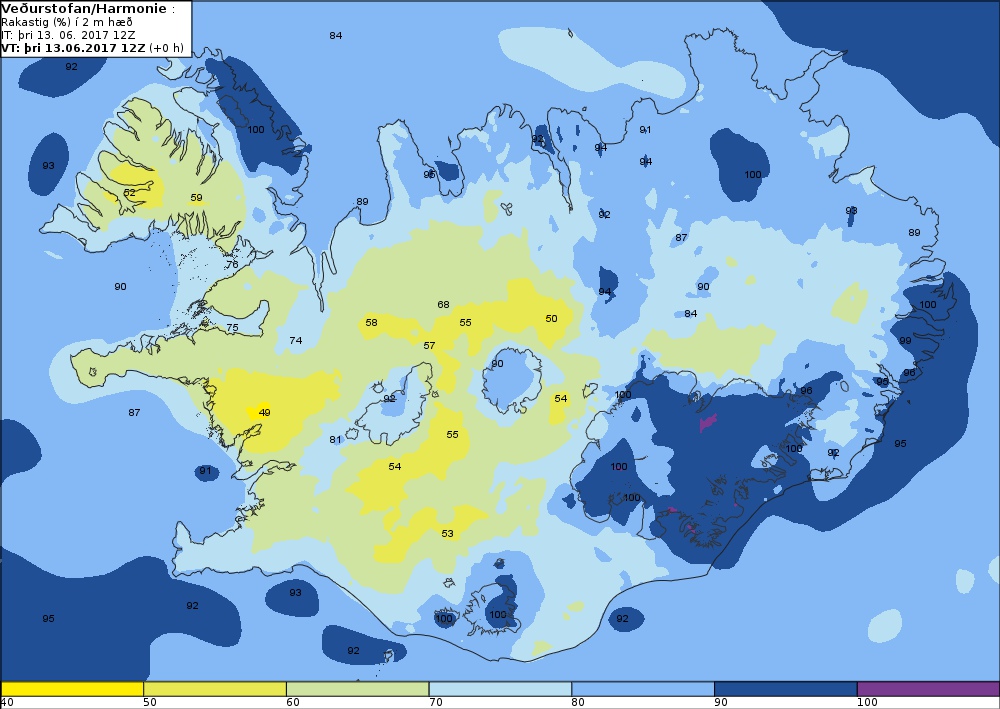Click the purple above-100 legend swatch
Viewport: 1000px width, 709px height.
tap(929, 689)
